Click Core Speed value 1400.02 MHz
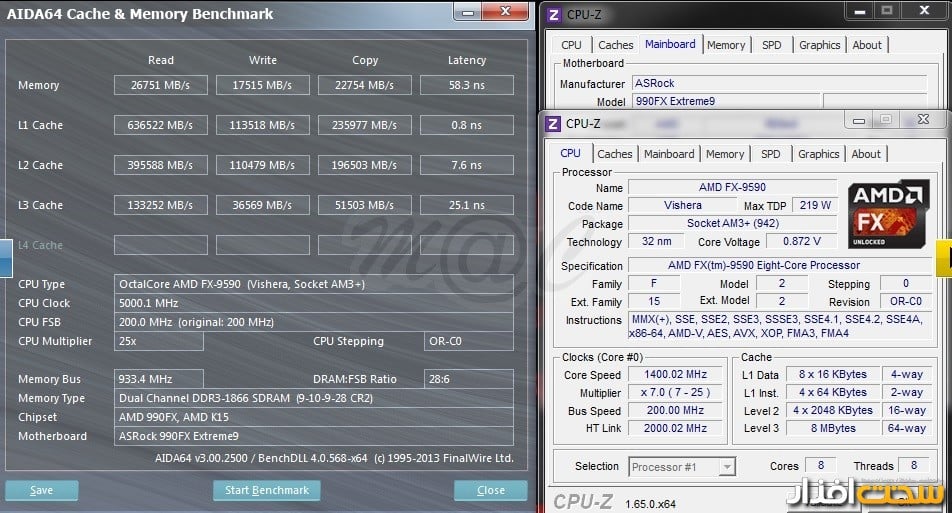The width and height of the screenshot is (952, 513). click(676, 375)
